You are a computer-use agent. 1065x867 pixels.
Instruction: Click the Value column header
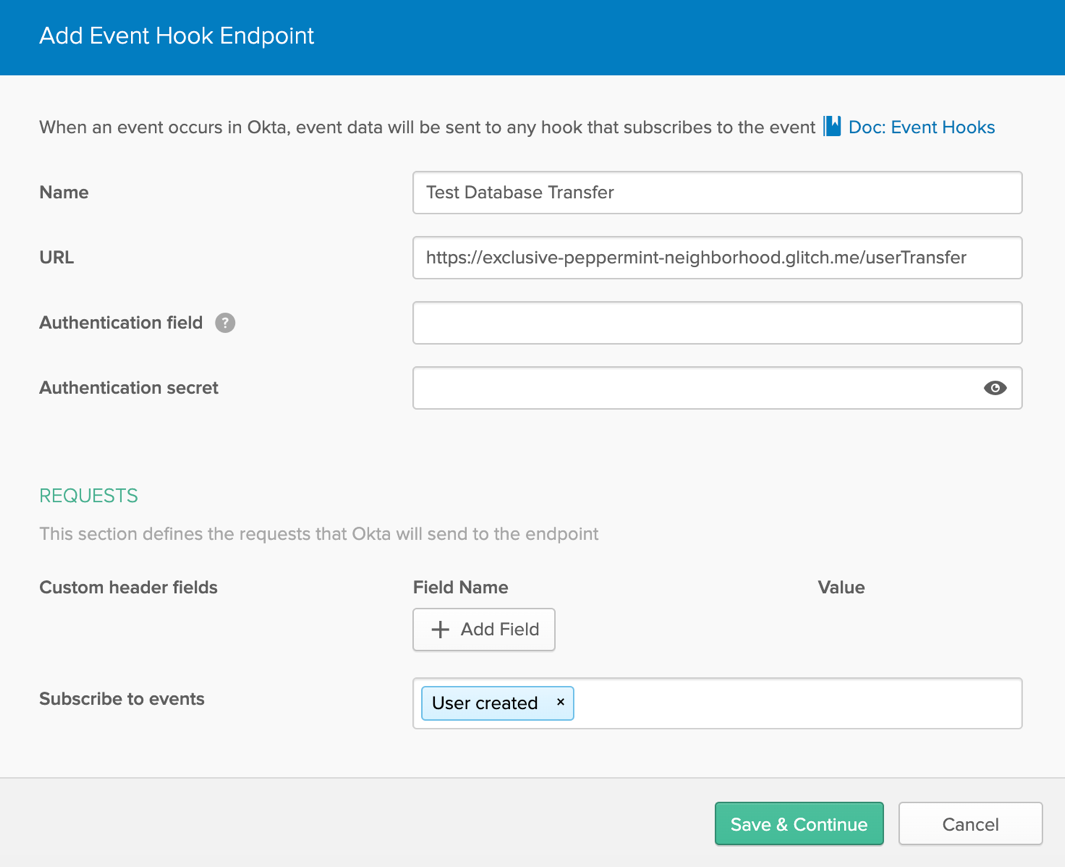(x=840, y=587)
